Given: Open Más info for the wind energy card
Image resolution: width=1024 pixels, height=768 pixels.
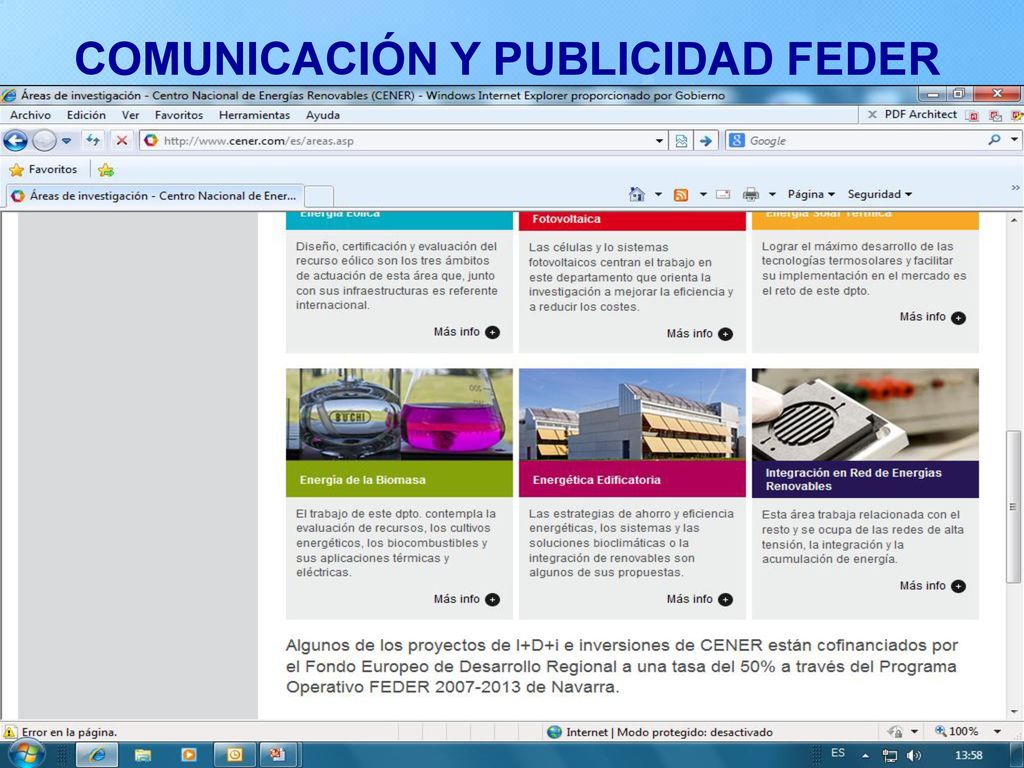Looking at the screenshot, I should click(x=466, y=332).
